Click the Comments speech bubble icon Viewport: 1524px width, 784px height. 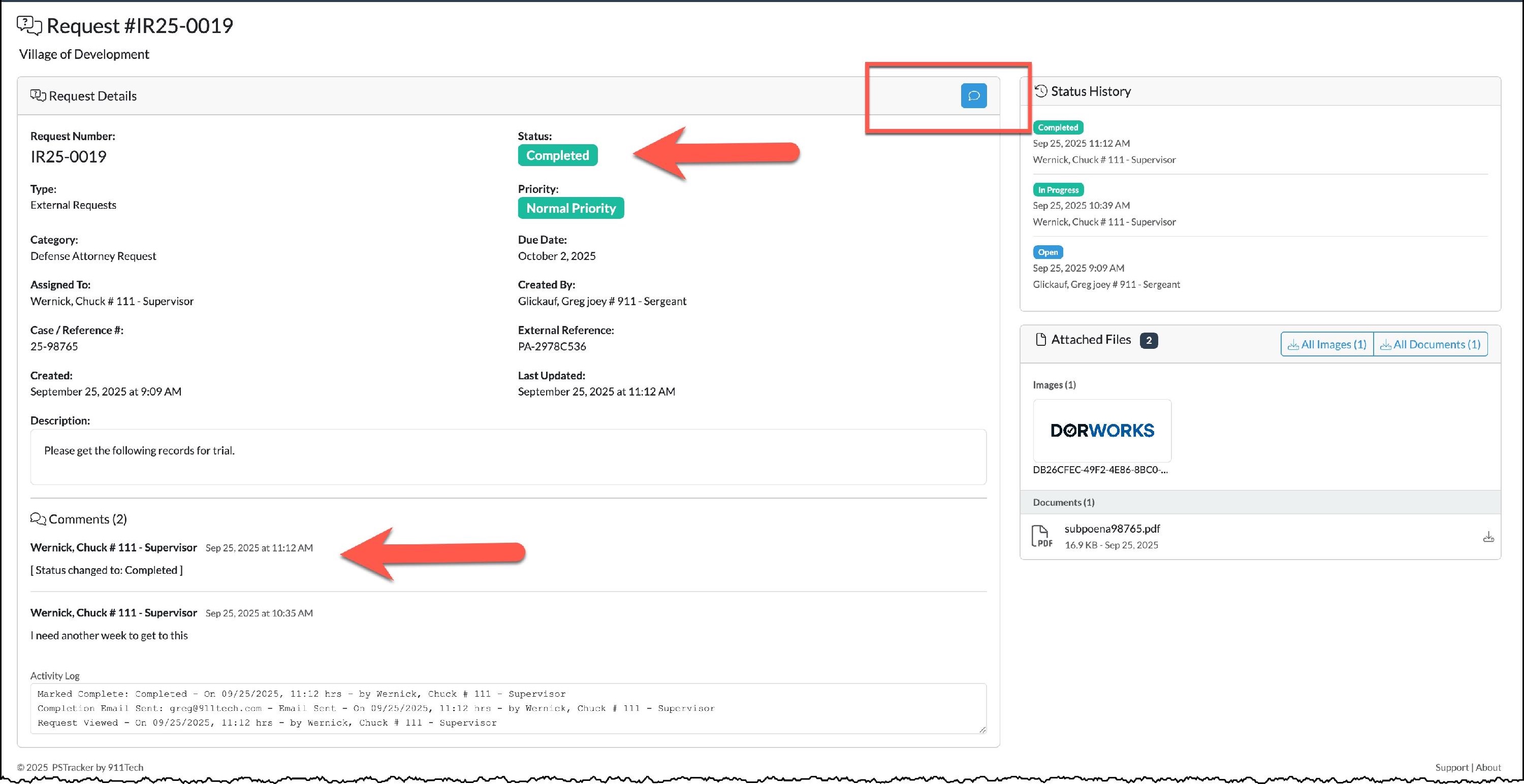38,519
